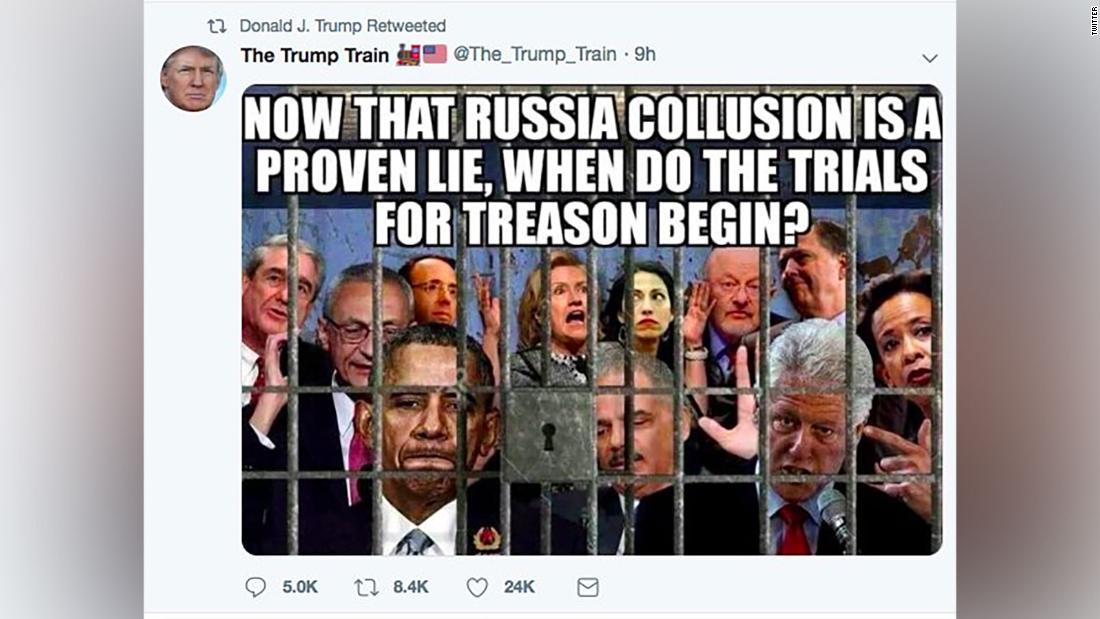Screen dimensions: 1100x619
Task: Click the American flag emoji beside the name
Action: pos(435,54)
